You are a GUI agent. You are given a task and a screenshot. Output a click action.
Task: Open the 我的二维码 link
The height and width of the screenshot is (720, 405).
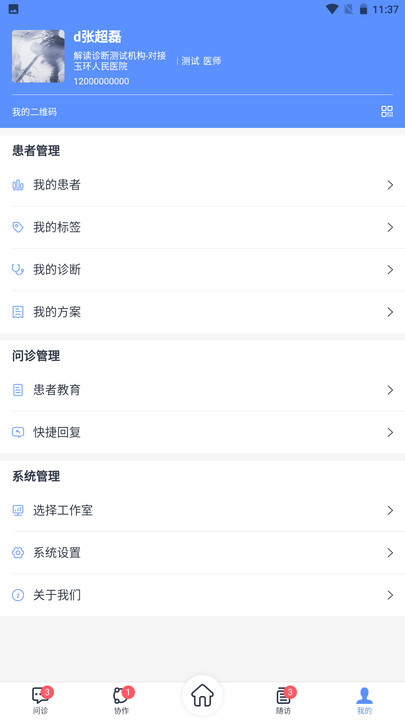pyautogui.click(x=34, y=112)
